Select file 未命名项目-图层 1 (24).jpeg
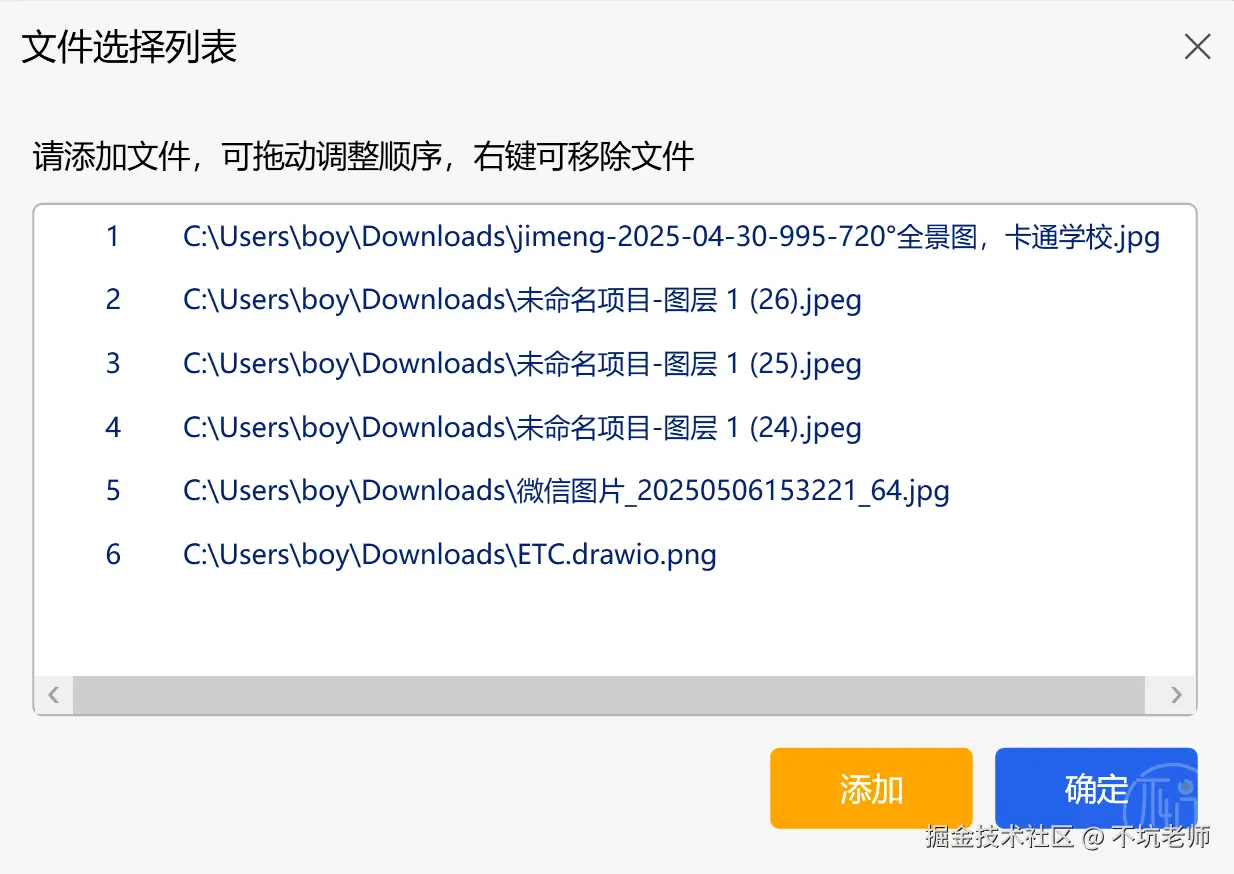The image size is (1234, 874). pos(615,428)
